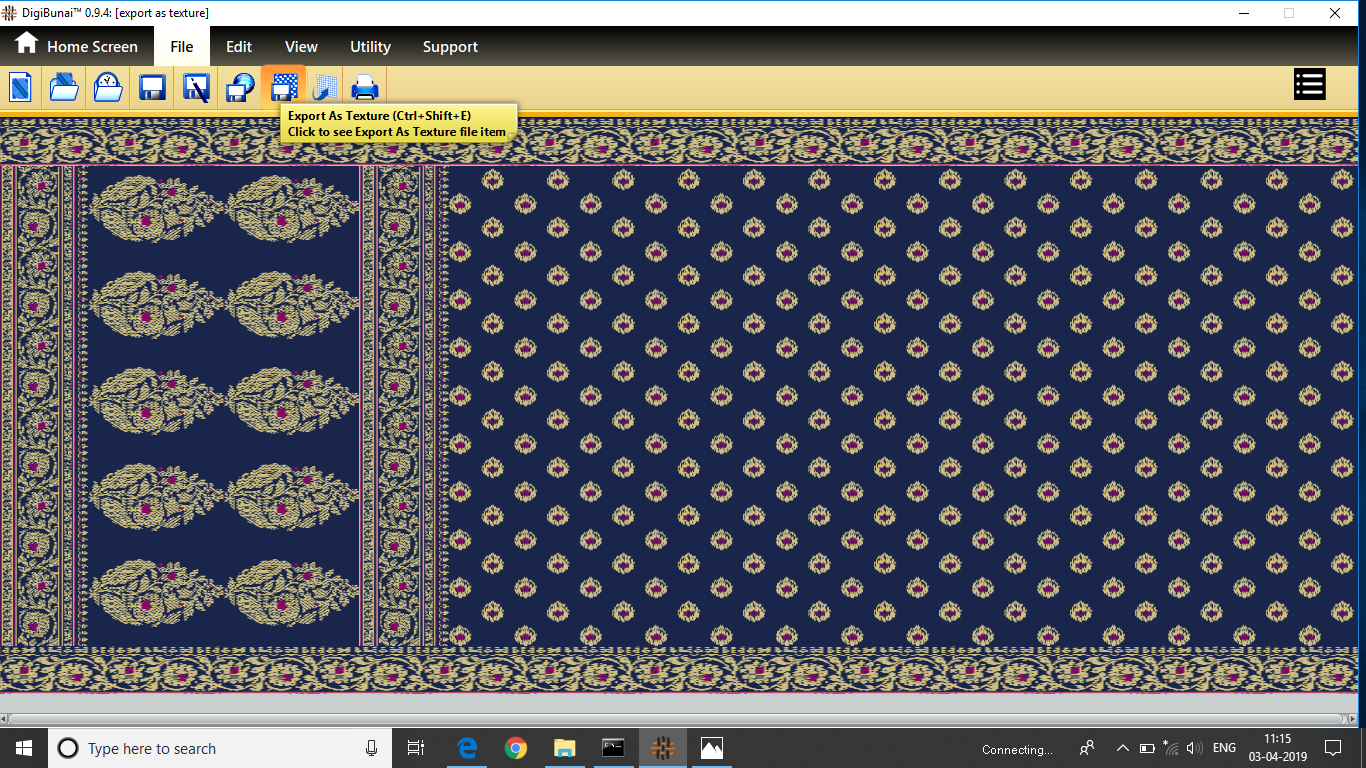
Task: Select the Utility menu
Action: [370, 47]
